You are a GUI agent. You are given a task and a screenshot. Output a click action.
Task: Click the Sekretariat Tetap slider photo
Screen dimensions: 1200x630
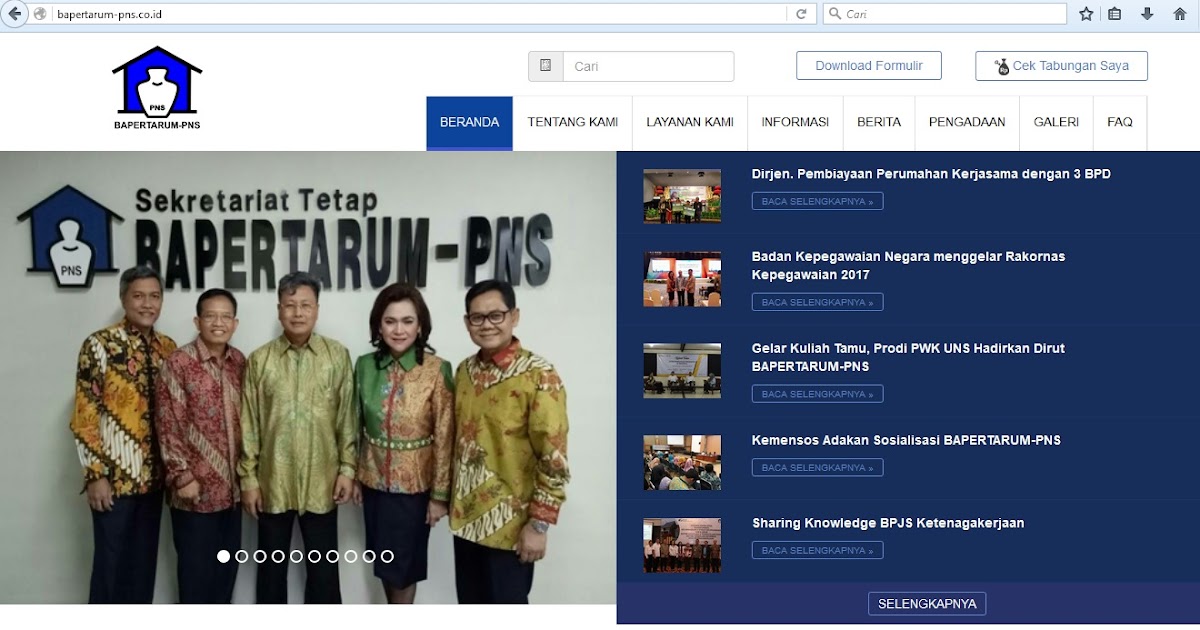[x=308, y=377]
